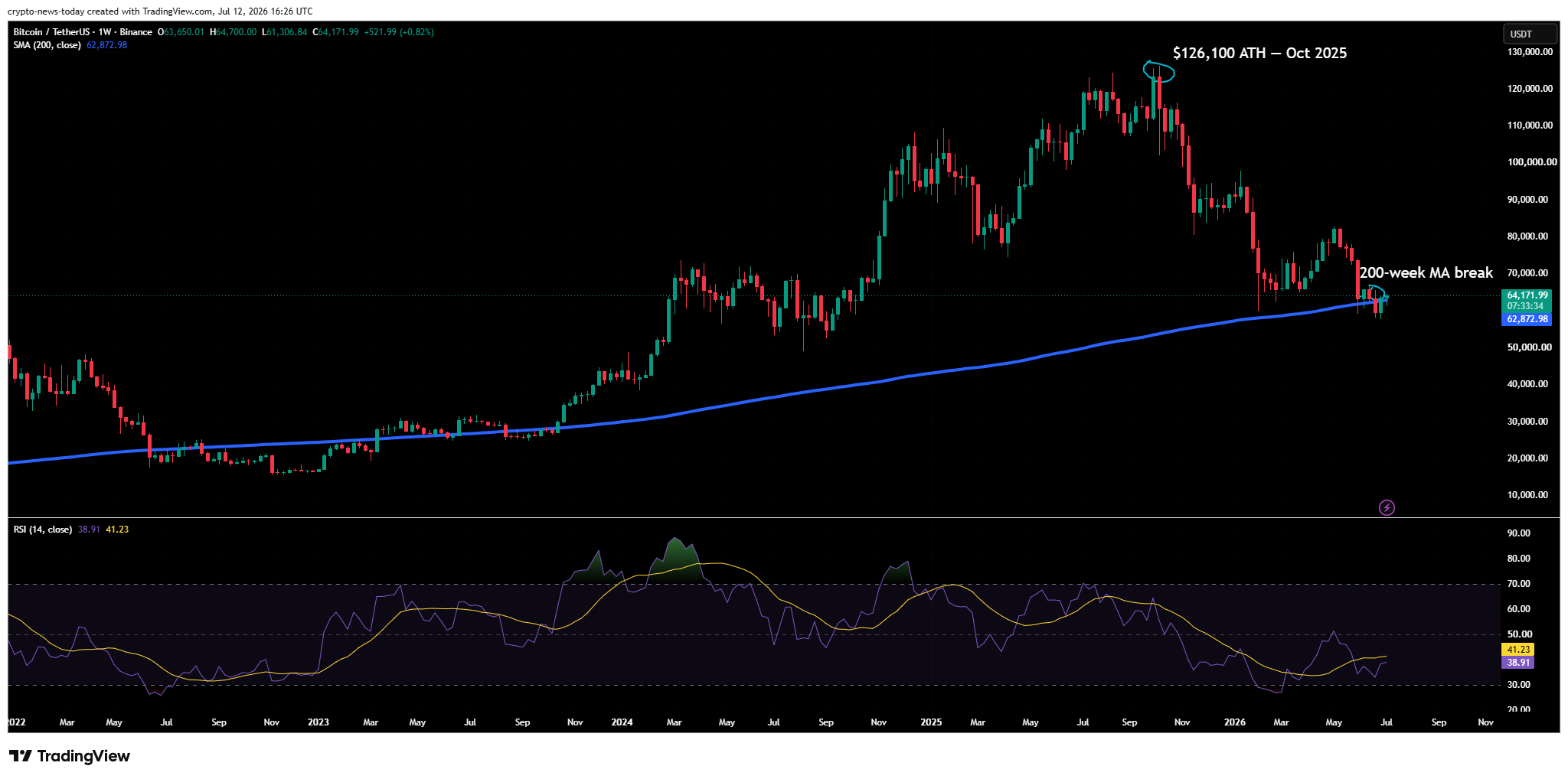Click the TradingView logo at bottom left
The height and width of the screenshot is (779, 1568).
70,756
